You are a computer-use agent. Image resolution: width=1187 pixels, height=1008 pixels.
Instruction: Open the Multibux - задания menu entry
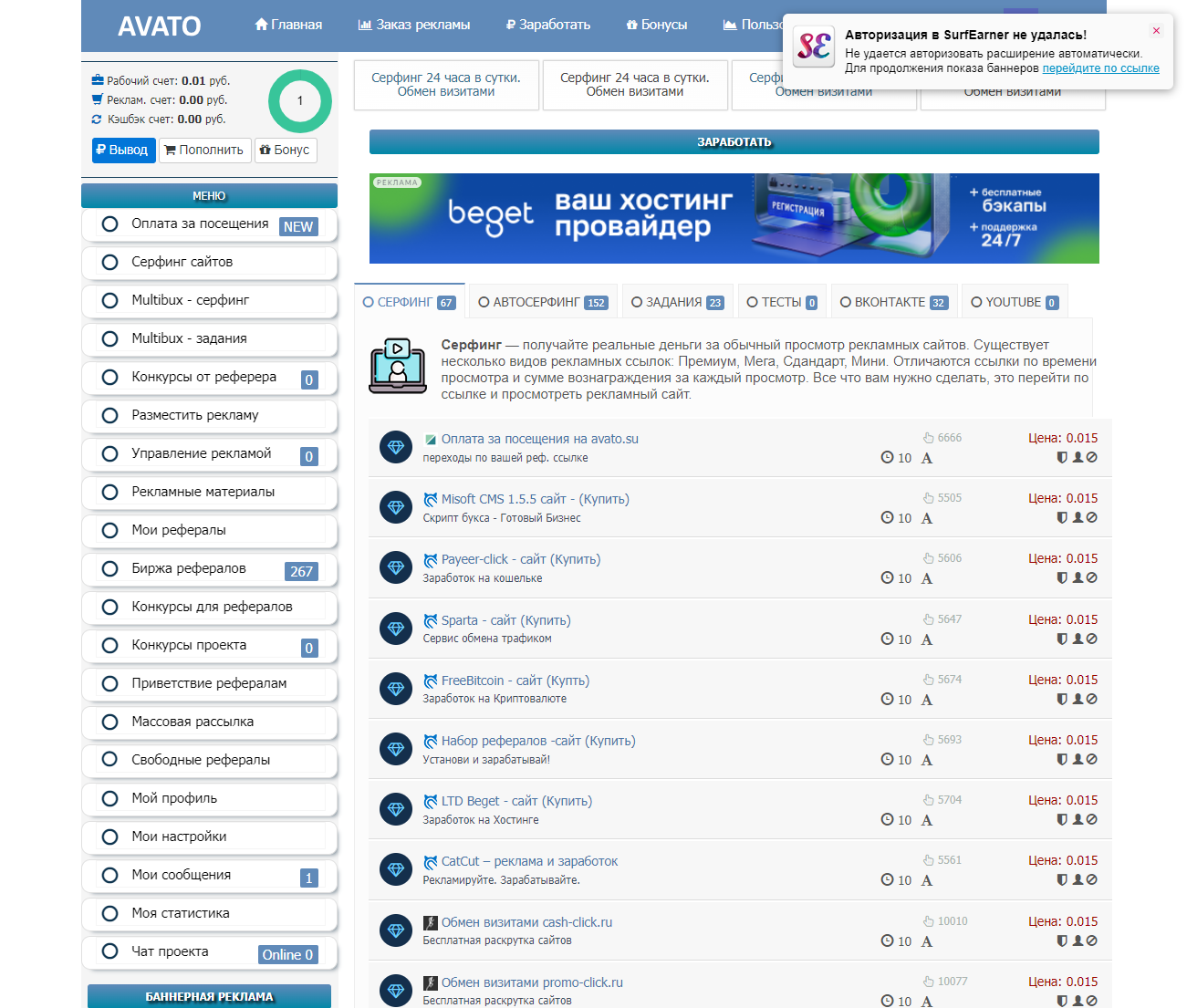tap(210, 338)
